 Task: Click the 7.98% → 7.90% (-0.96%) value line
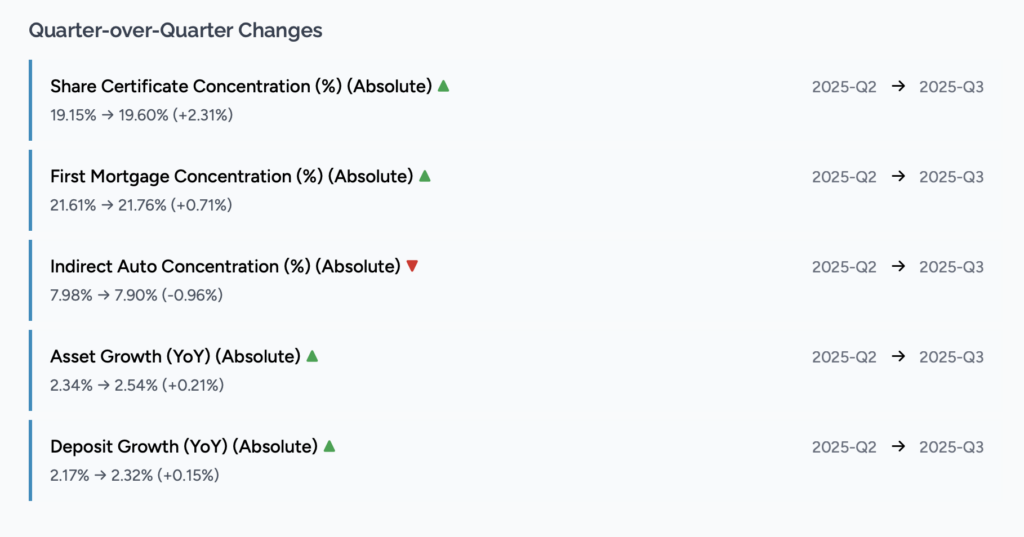pyautogui.click(x=136, y=295)
